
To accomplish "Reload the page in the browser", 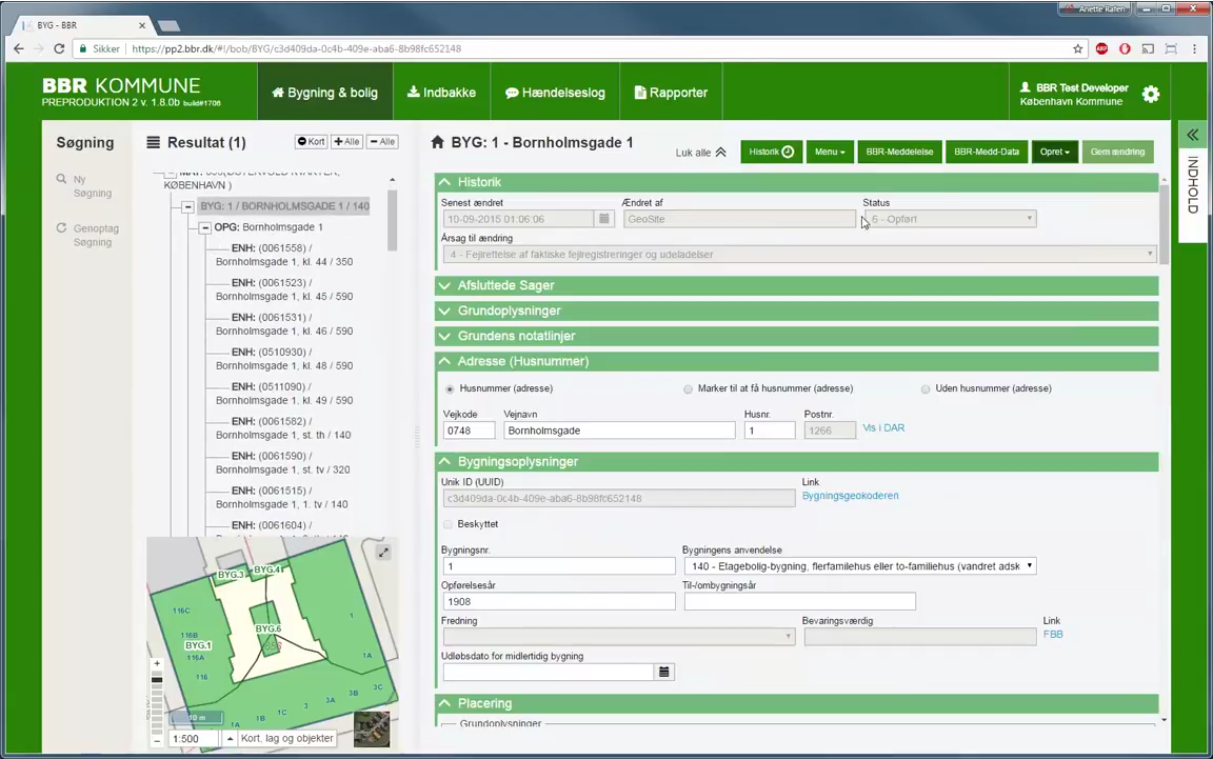I will tap(59, 48).
